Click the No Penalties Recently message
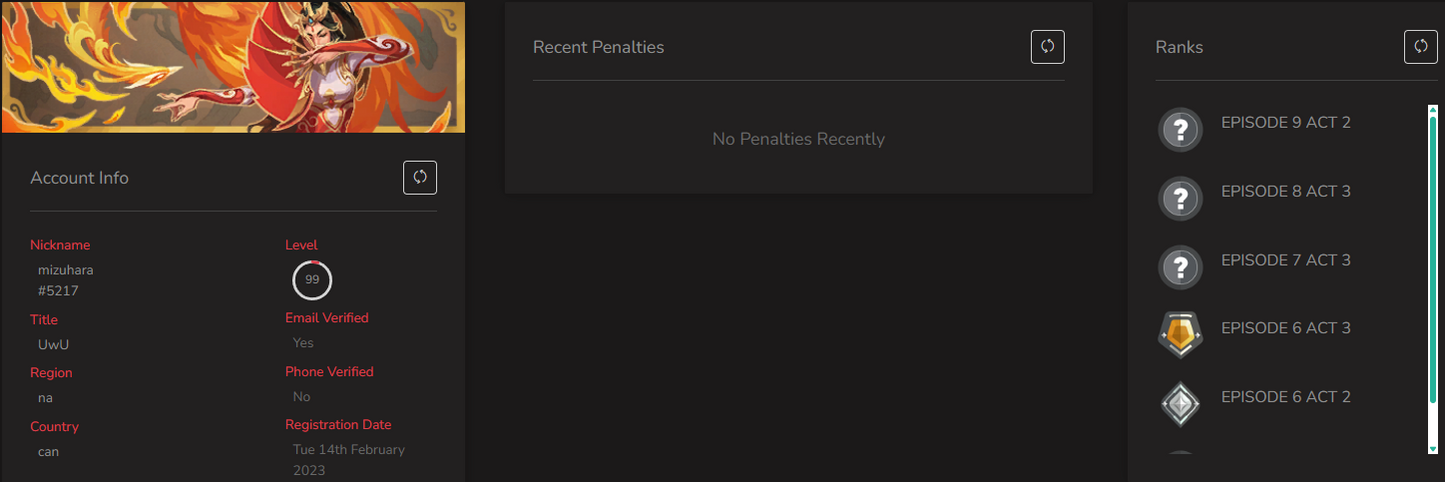This screenshot has height=482, width=1445. 798,139
